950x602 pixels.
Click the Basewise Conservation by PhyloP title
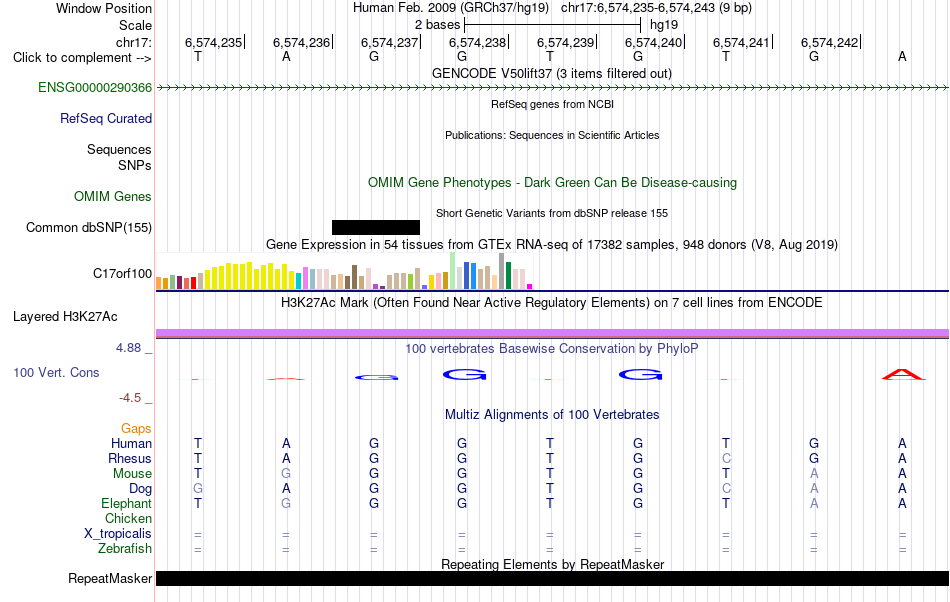(x=552, y=349)
